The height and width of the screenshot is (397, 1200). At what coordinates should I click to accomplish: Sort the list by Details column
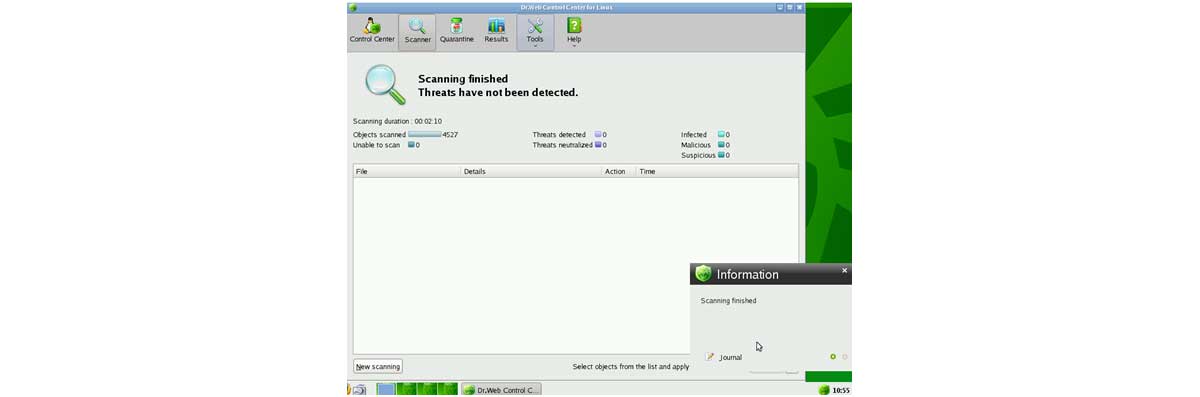531,172
